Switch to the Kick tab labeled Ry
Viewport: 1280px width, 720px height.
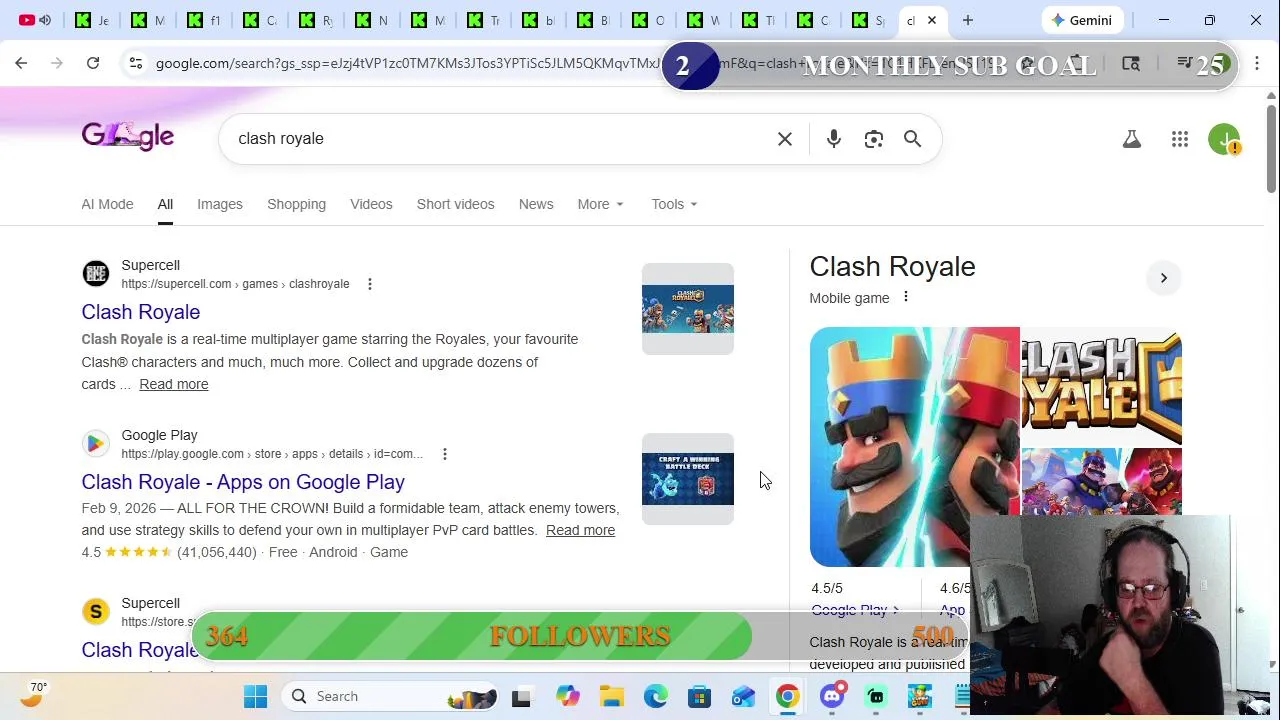(316, 20)
